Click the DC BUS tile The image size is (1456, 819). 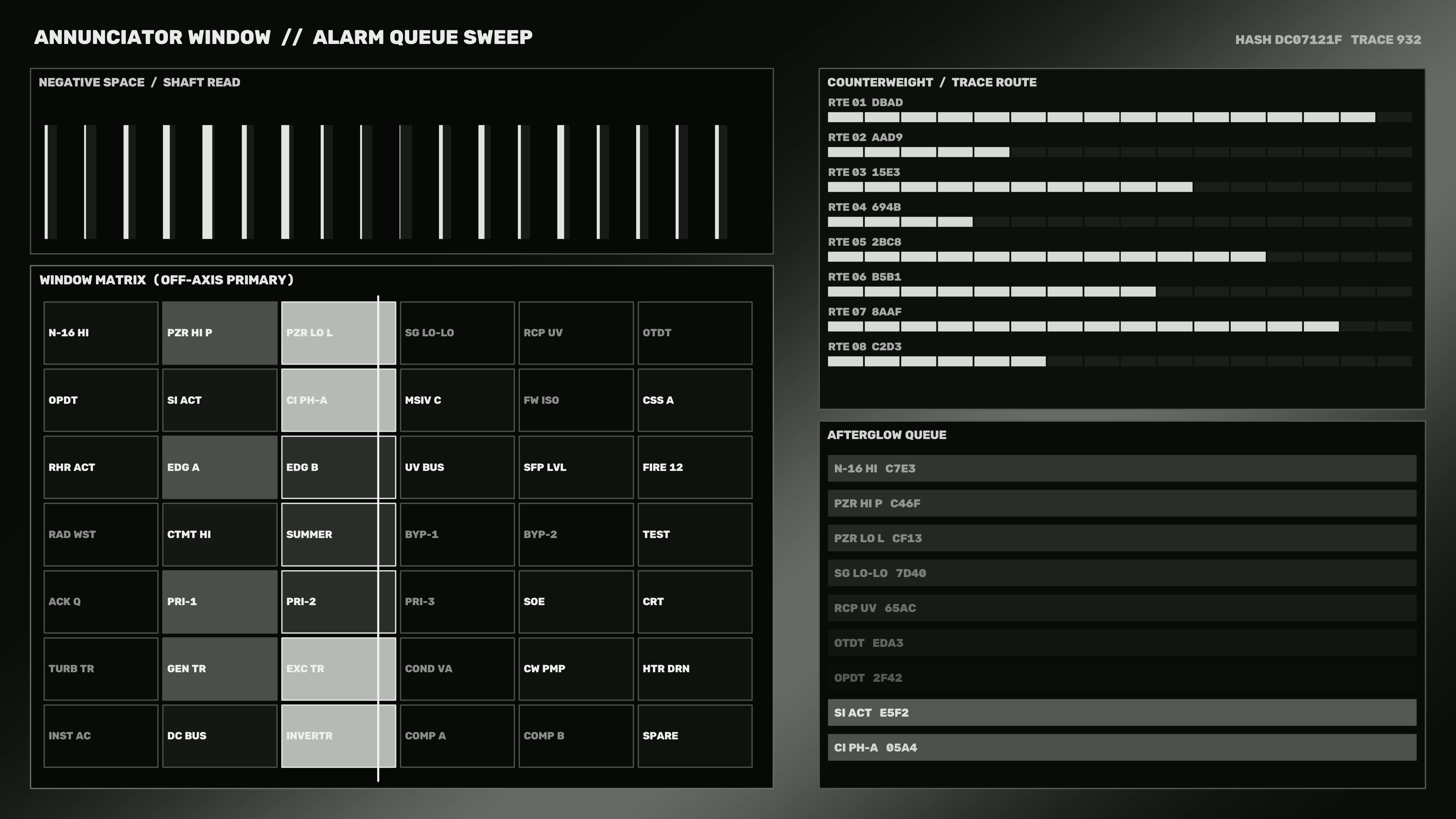coord(219,736)
